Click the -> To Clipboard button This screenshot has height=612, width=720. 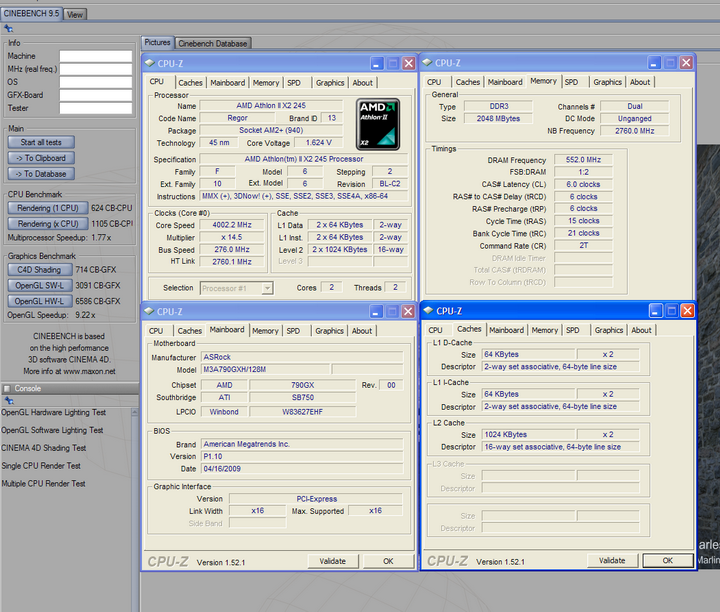(40, 158)
